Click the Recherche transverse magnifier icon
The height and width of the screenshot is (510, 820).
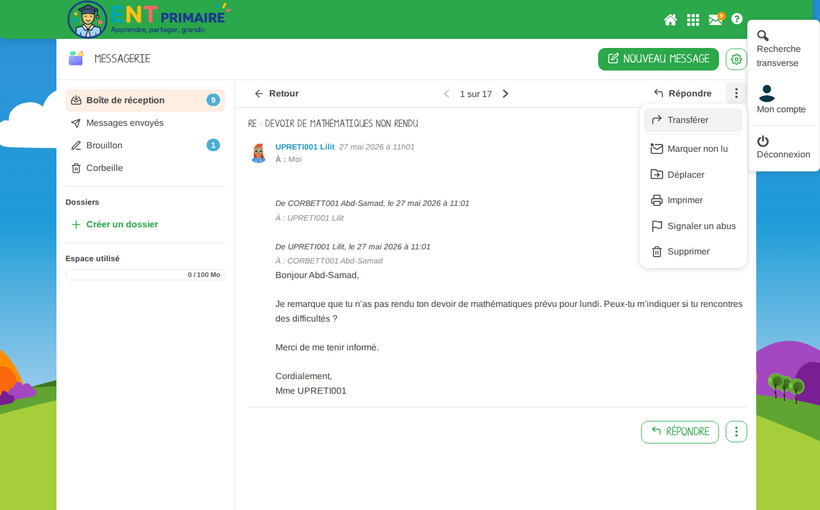763,36
